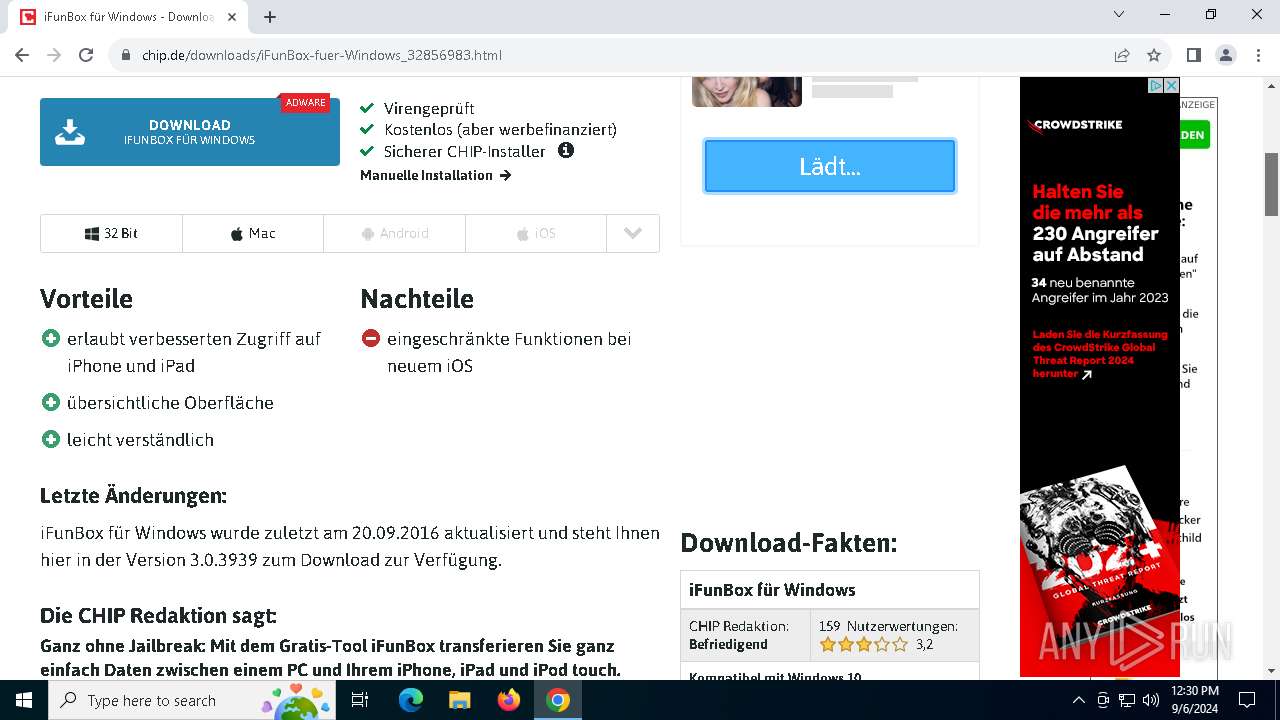Click the taskbar search box
The height and width of the screenshot is (720, 1280).
192,700
